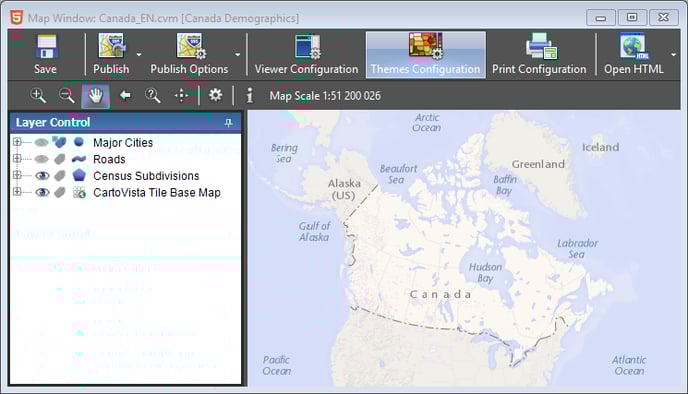The height and width of the screenshot is (394, 688).
Task: Show the Major Cities layer eye
Action: [42, 142]
